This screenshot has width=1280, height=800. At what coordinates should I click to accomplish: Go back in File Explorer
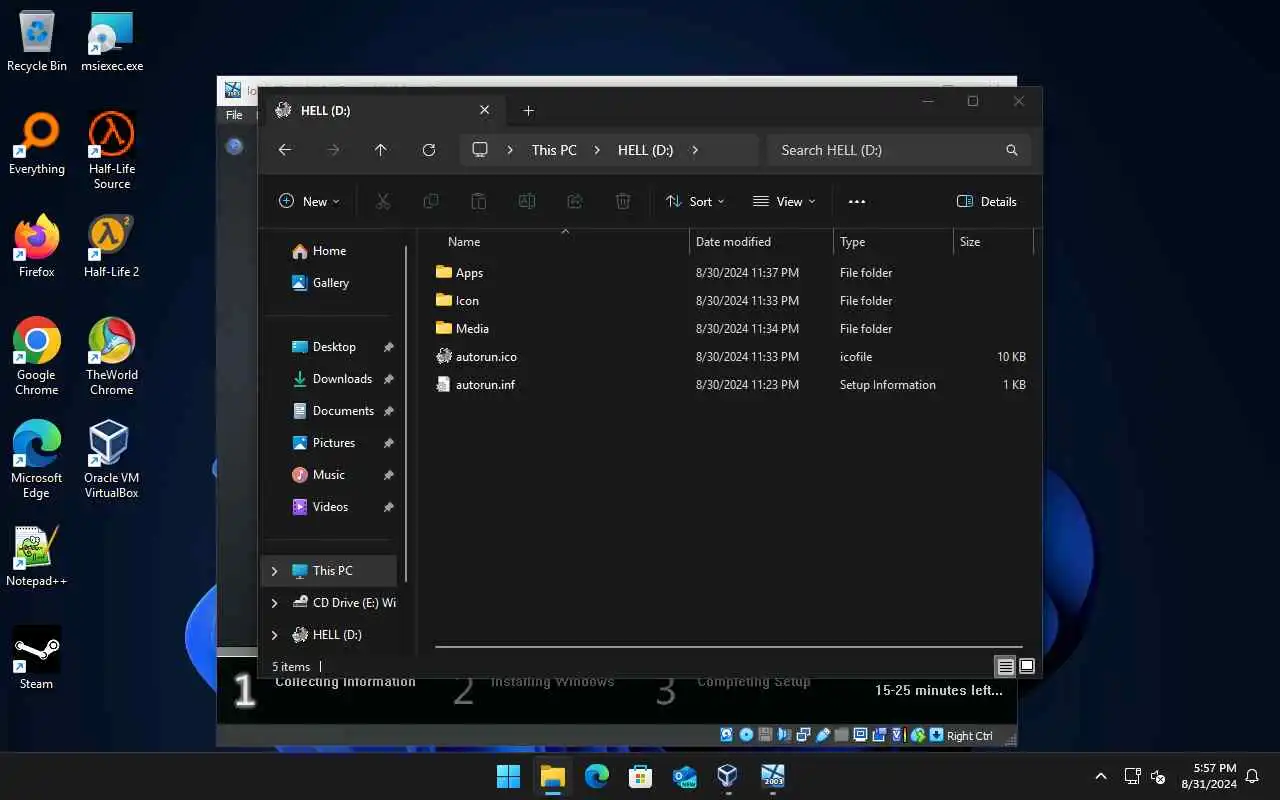(x=285, y=150)
